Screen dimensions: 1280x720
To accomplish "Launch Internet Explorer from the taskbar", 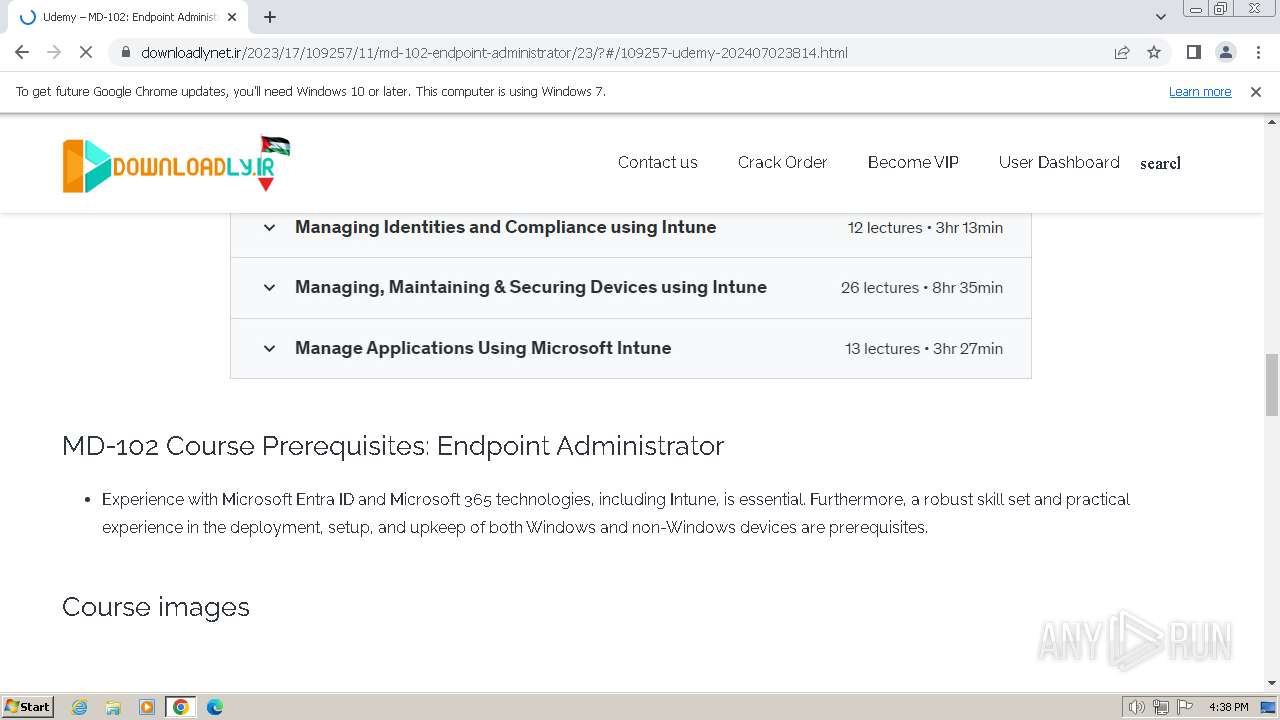I will 79,707.
